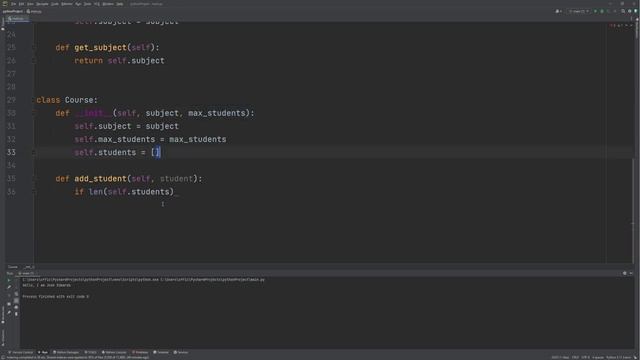Click the stop icon in Run panel
Viewport: 640px width, 360px height.
click(9, 296)
